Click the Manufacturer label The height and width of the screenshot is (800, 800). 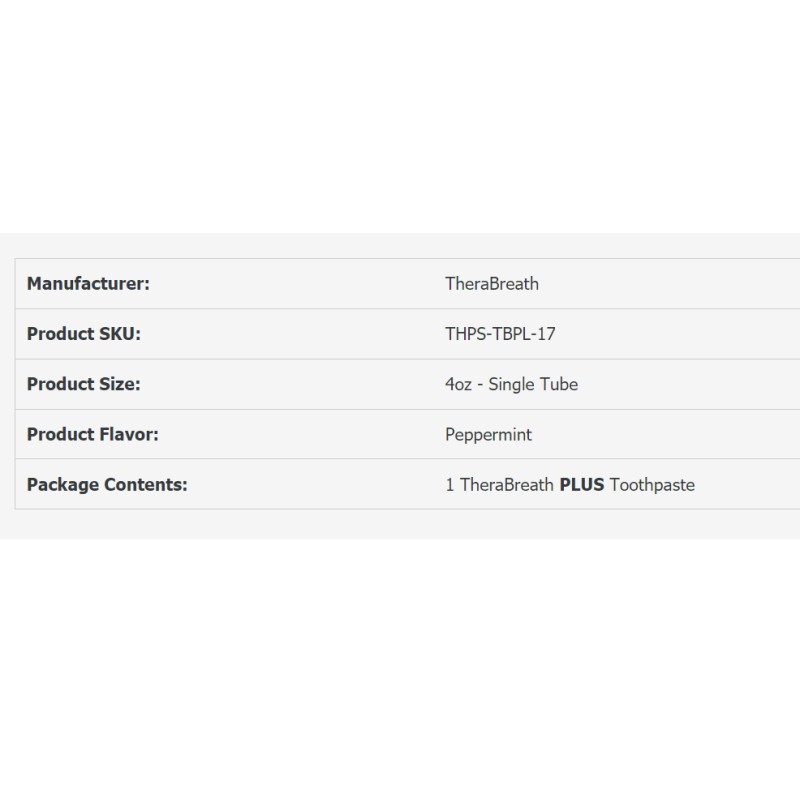pyautogui.click(x=88, y=284)
